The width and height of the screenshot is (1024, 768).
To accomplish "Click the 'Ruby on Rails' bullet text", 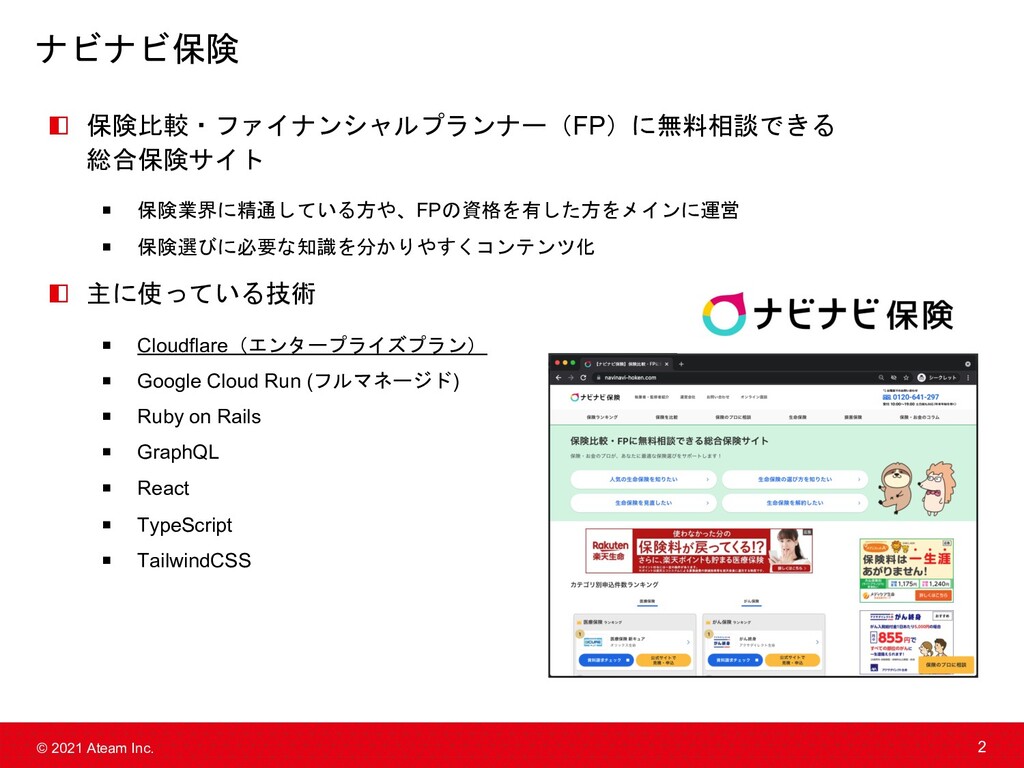I will (x=199, y=417).
